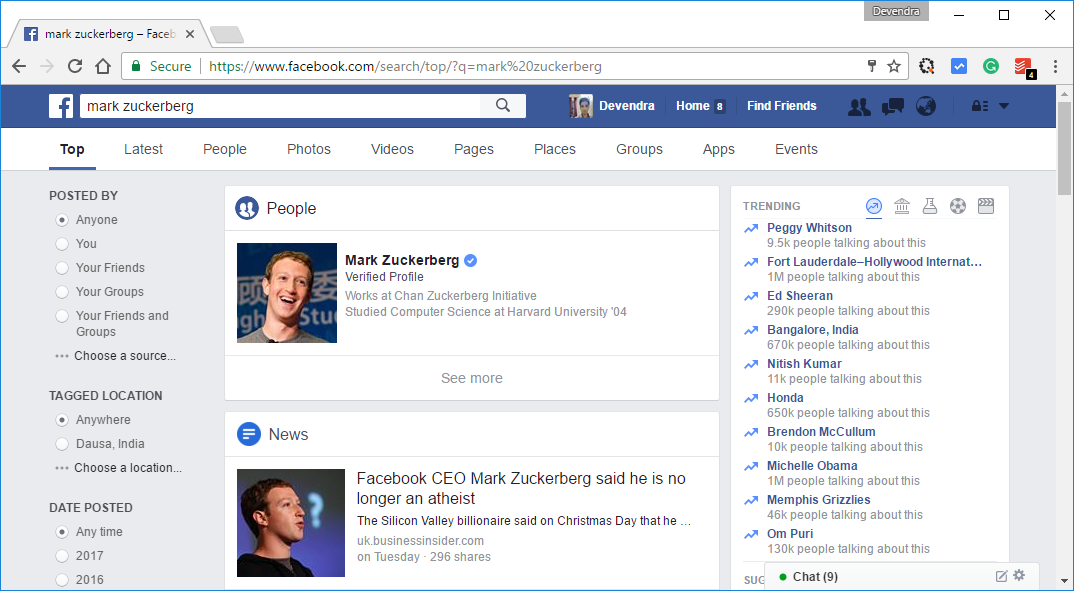Click Mark Zuckerberg profile photo
This screenshot has height=591, width=1074.
pyautogui.click(x=287, y=292)
